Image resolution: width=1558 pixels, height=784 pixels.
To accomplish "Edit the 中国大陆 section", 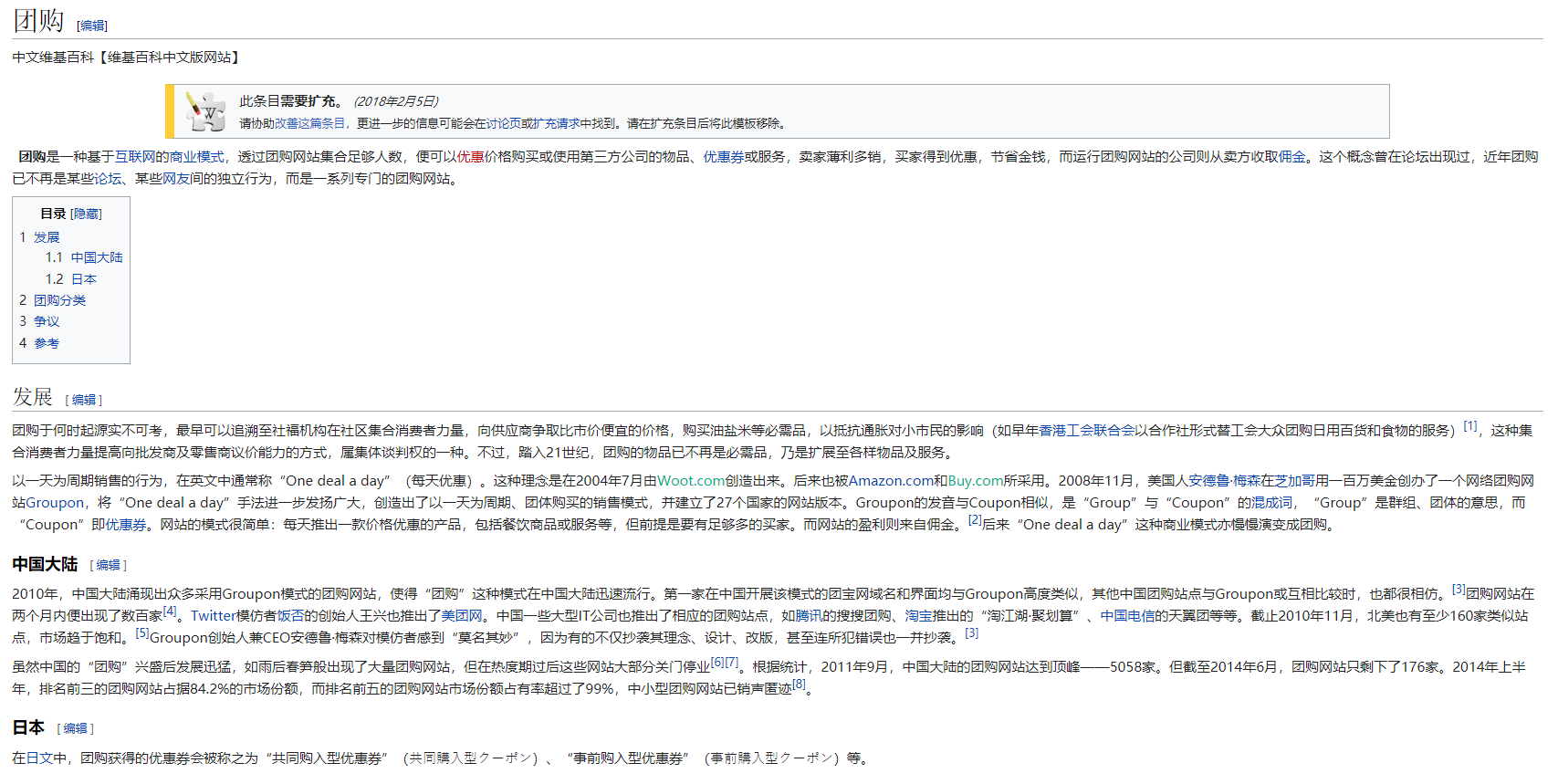I will 109,565.
